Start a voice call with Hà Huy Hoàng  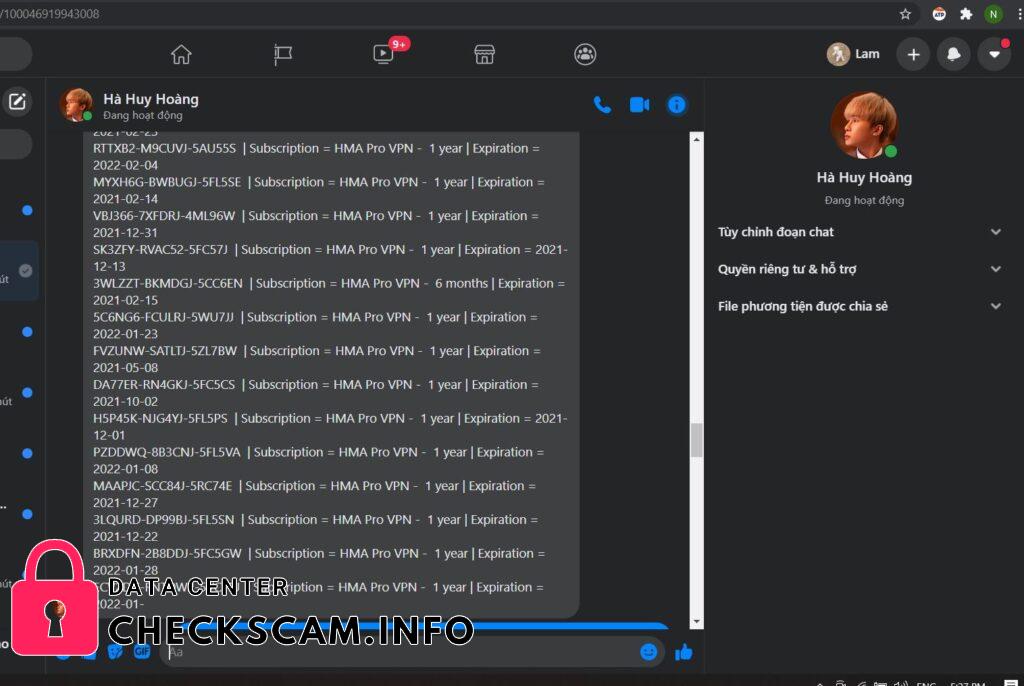602,105
